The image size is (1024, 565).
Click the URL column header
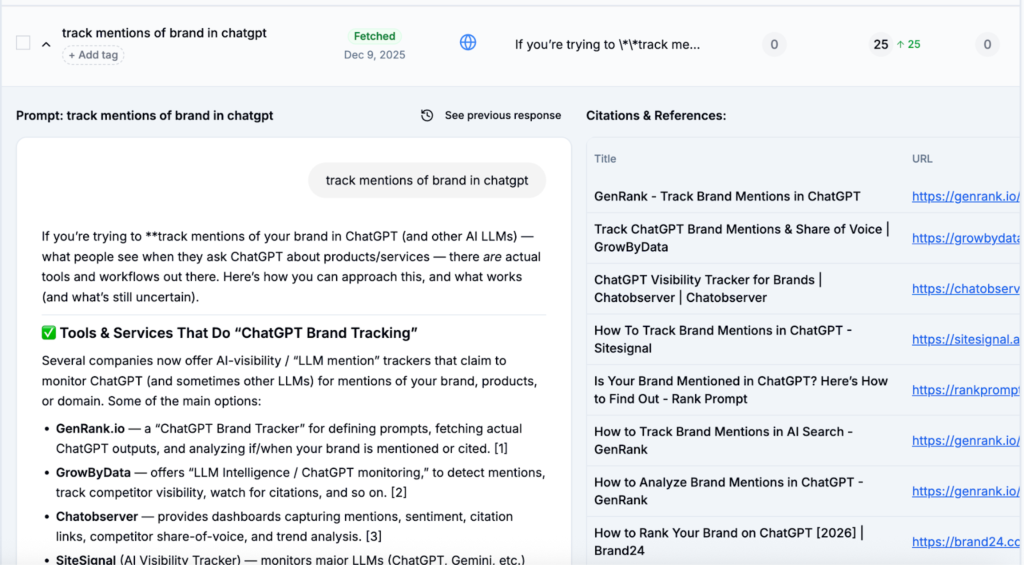point(922,159)
